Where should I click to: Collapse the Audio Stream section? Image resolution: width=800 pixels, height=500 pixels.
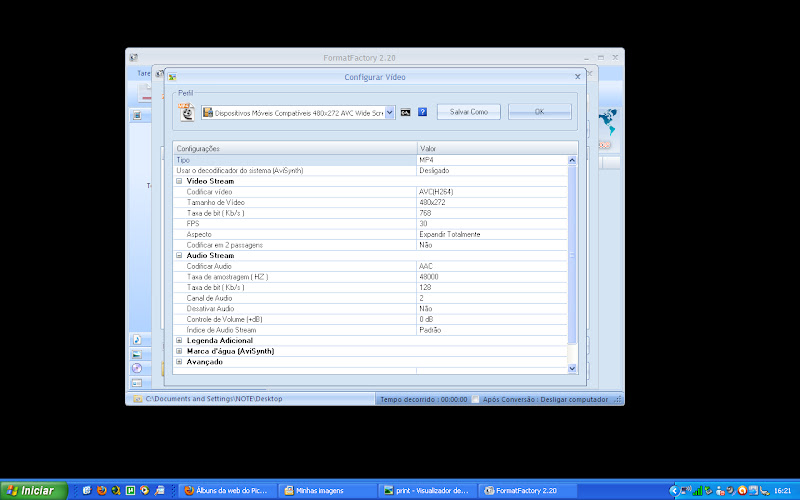[x=179, y=255]
